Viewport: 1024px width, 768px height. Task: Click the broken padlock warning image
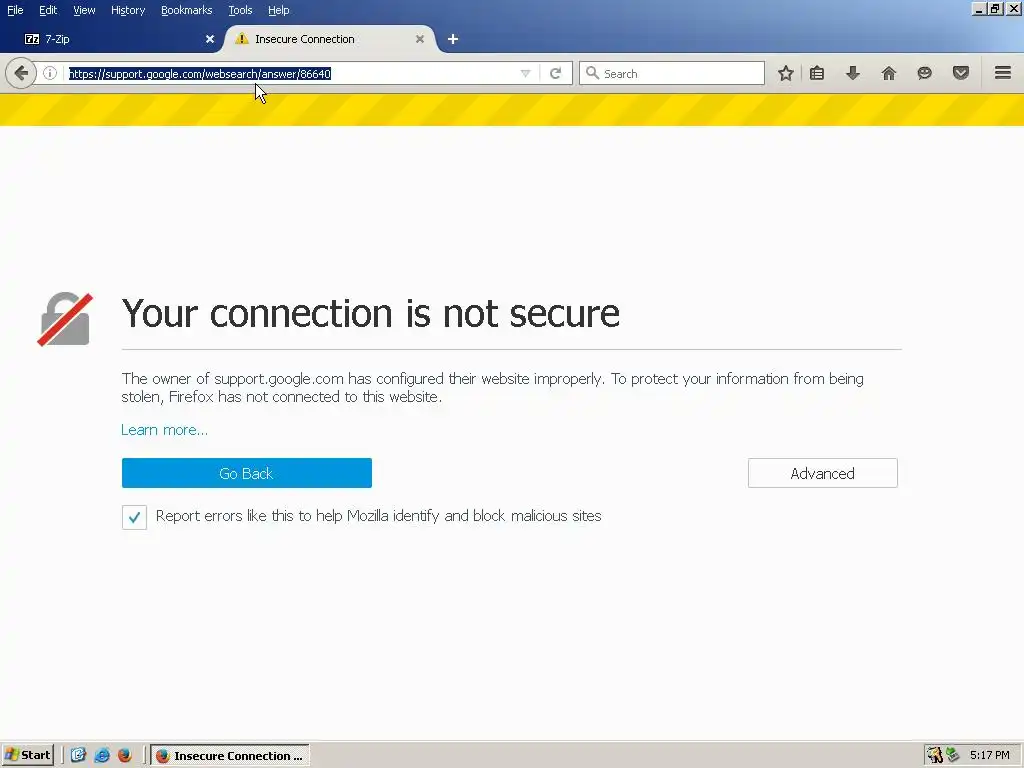point(65,319)
